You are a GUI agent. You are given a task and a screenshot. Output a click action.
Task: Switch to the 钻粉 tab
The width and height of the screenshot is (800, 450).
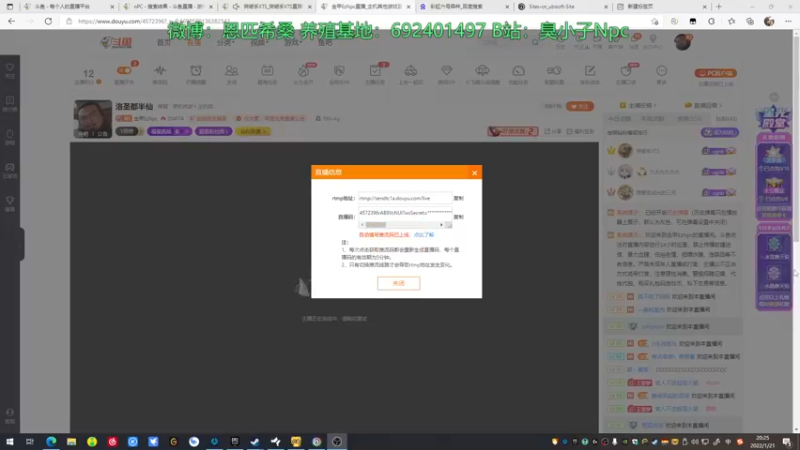pos(726,118)
